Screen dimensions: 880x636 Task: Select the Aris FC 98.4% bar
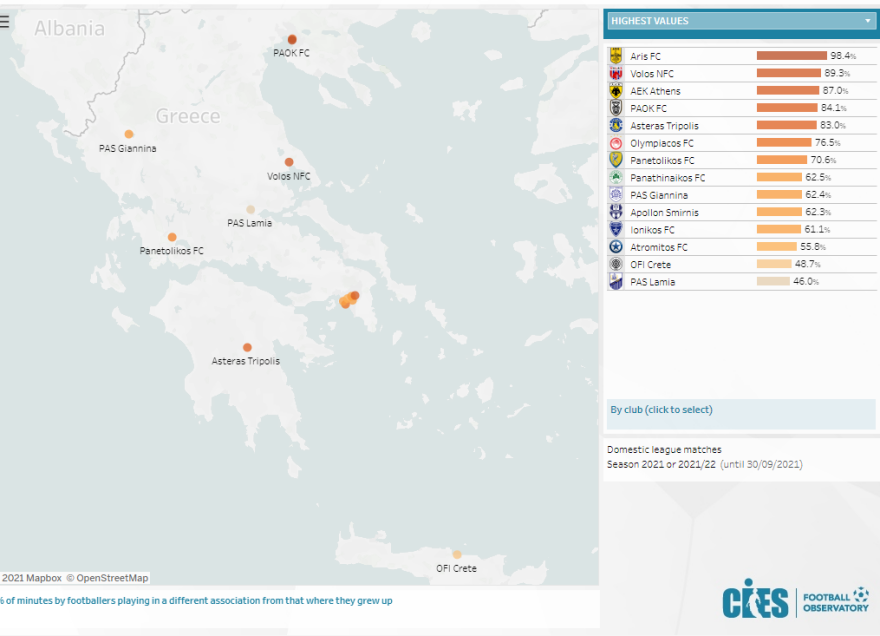tap(791, 56)
